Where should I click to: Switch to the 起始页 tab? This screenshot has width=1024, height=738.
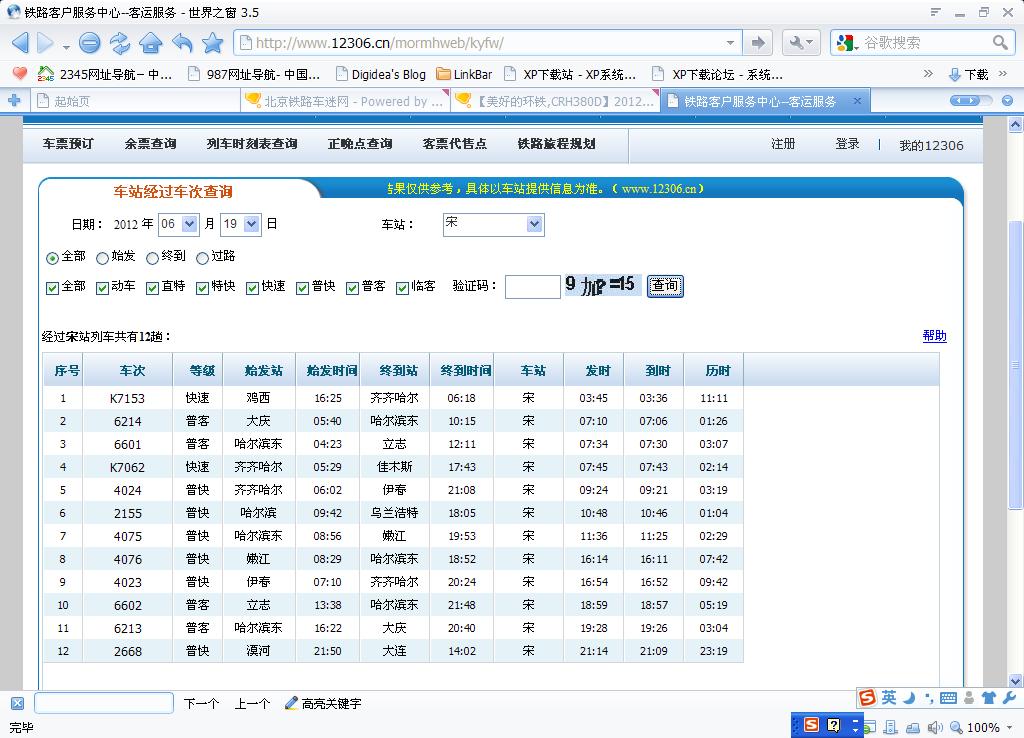pos(134,101)
